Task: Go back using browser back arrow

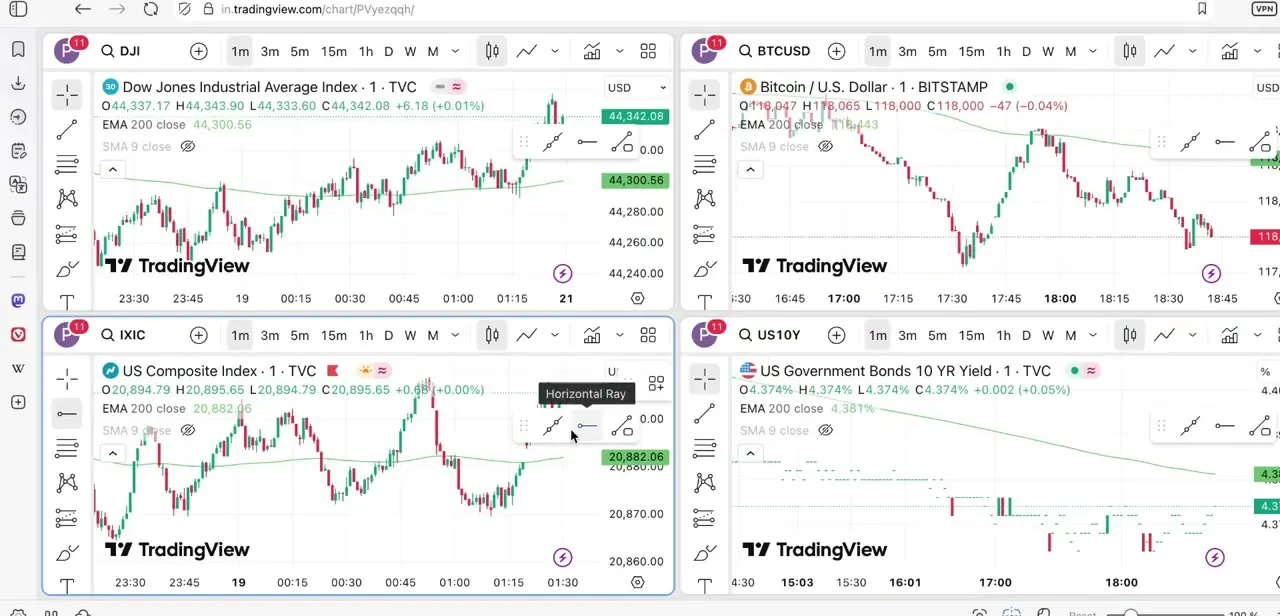Action: (x=83, y=9)
